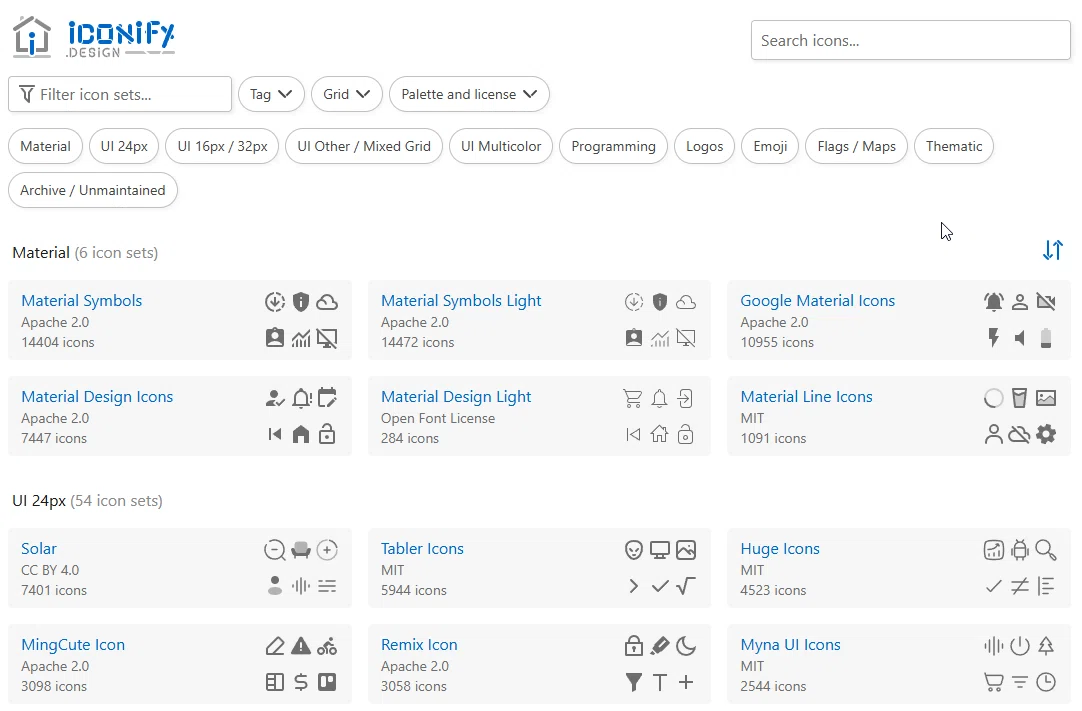This screenshot has height=711, width=1082.
Task: Open the Material Symbols icon set
Action: pos(81,301)
